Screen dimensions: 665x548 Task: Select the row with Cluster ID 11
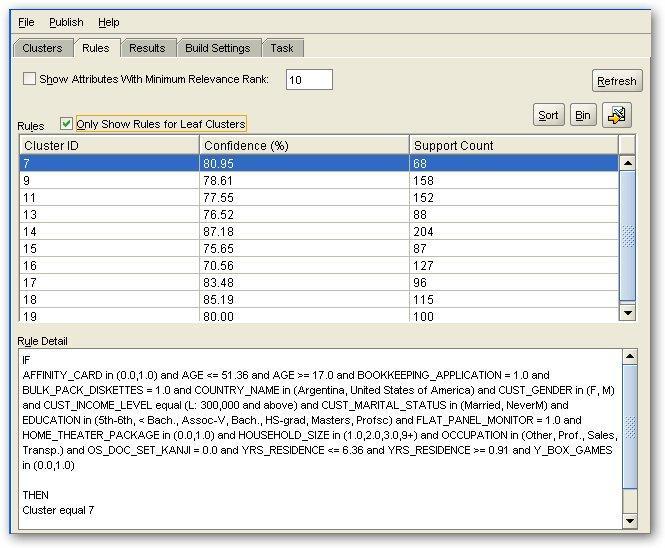319,197
